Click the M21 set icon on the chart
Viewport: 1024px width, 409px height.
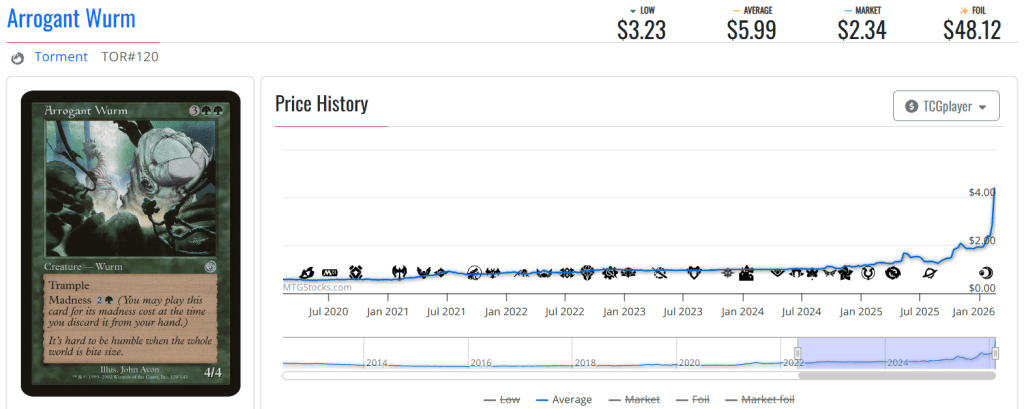coord(329,272)
